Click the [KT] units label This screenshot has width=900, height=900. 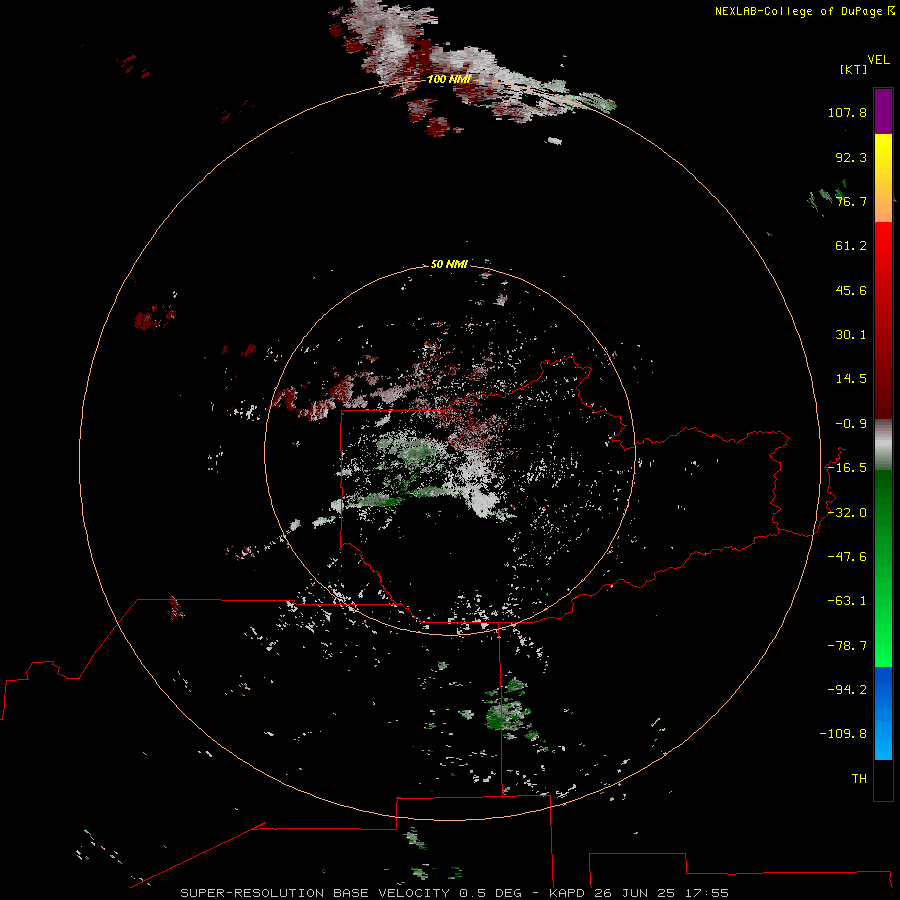pos(854,69)
